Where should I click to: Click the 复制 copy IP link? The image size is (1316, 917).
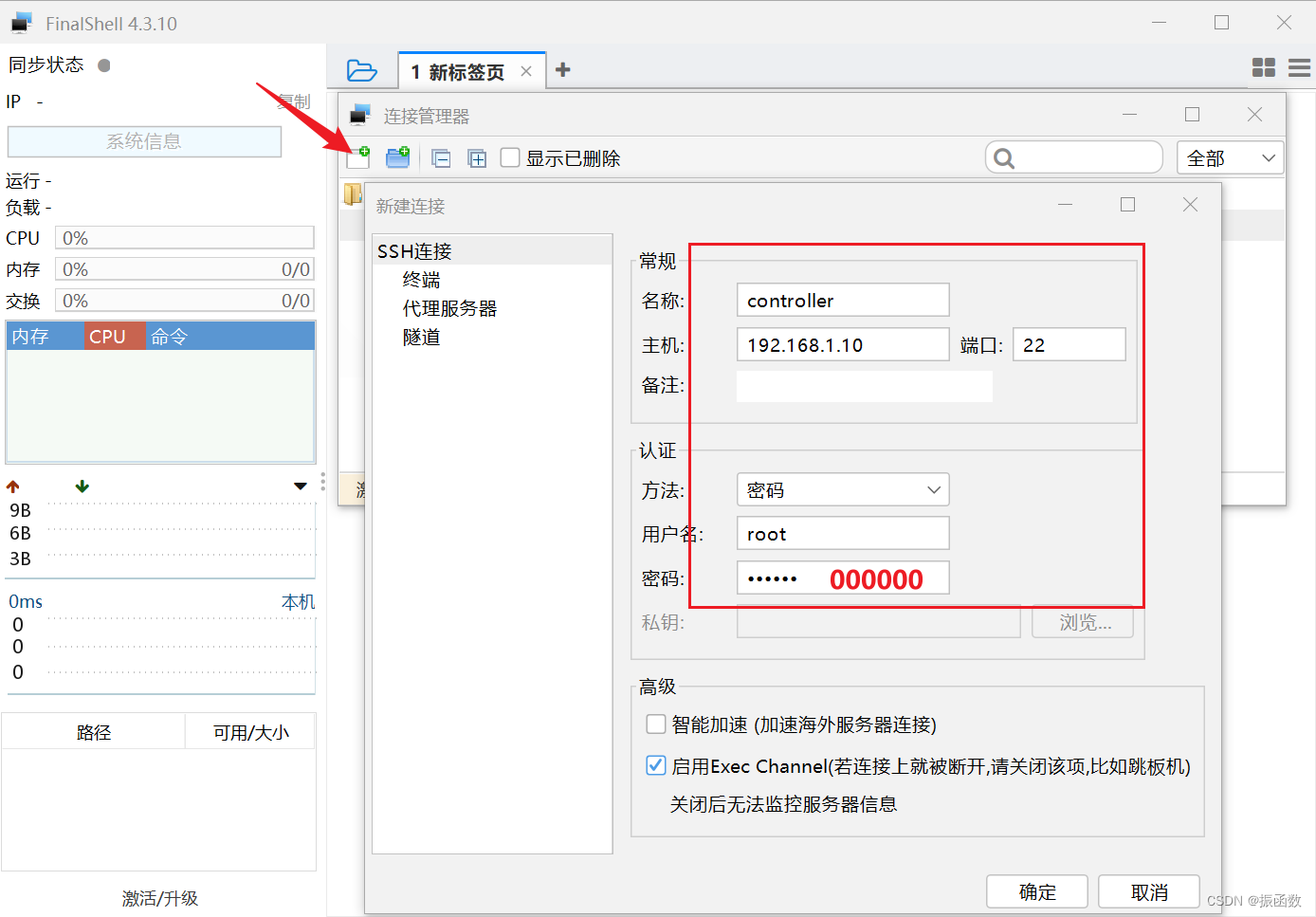[295, 101]
